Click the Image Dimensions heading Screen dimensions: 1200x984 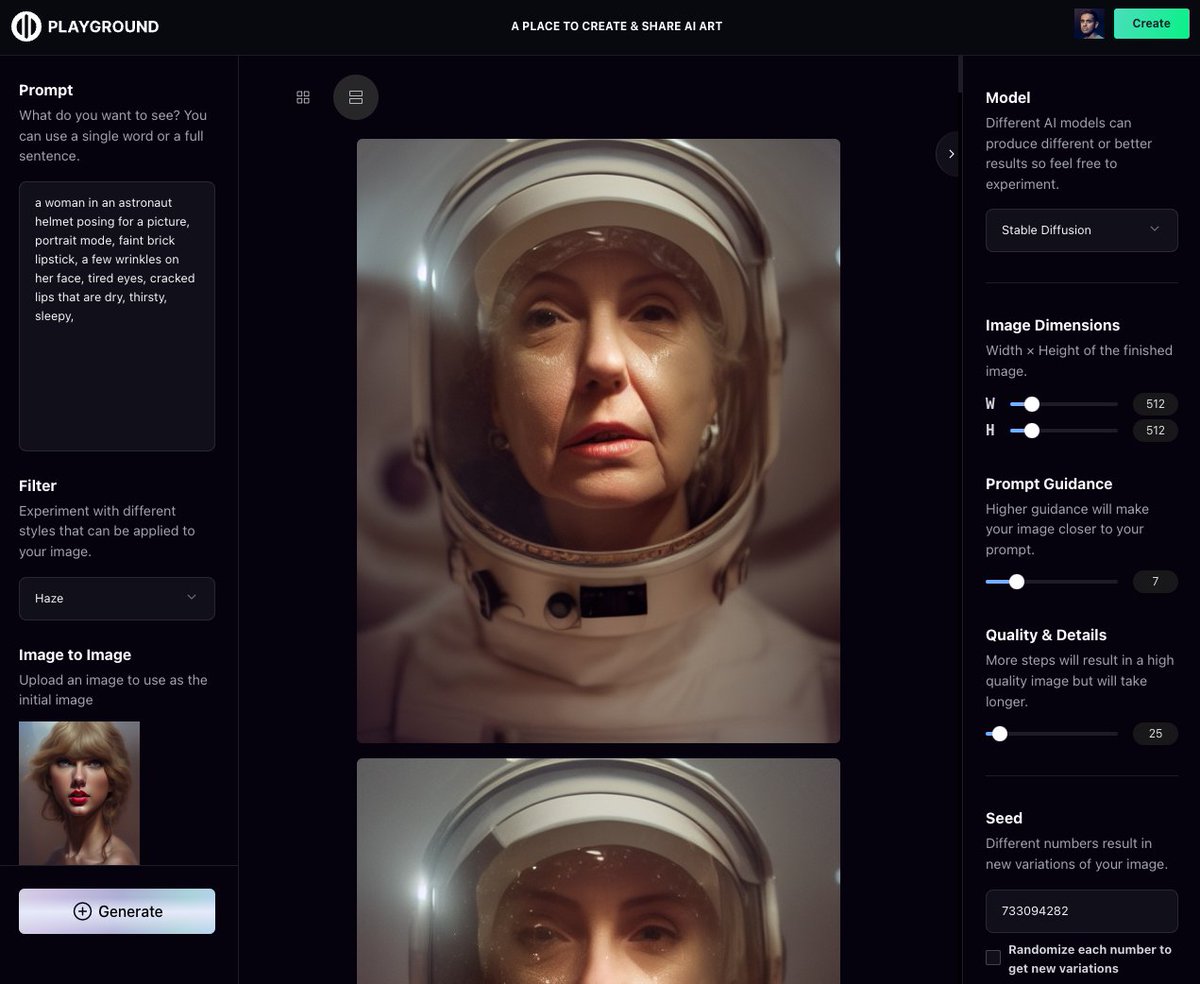click(x=1053, y=325)
